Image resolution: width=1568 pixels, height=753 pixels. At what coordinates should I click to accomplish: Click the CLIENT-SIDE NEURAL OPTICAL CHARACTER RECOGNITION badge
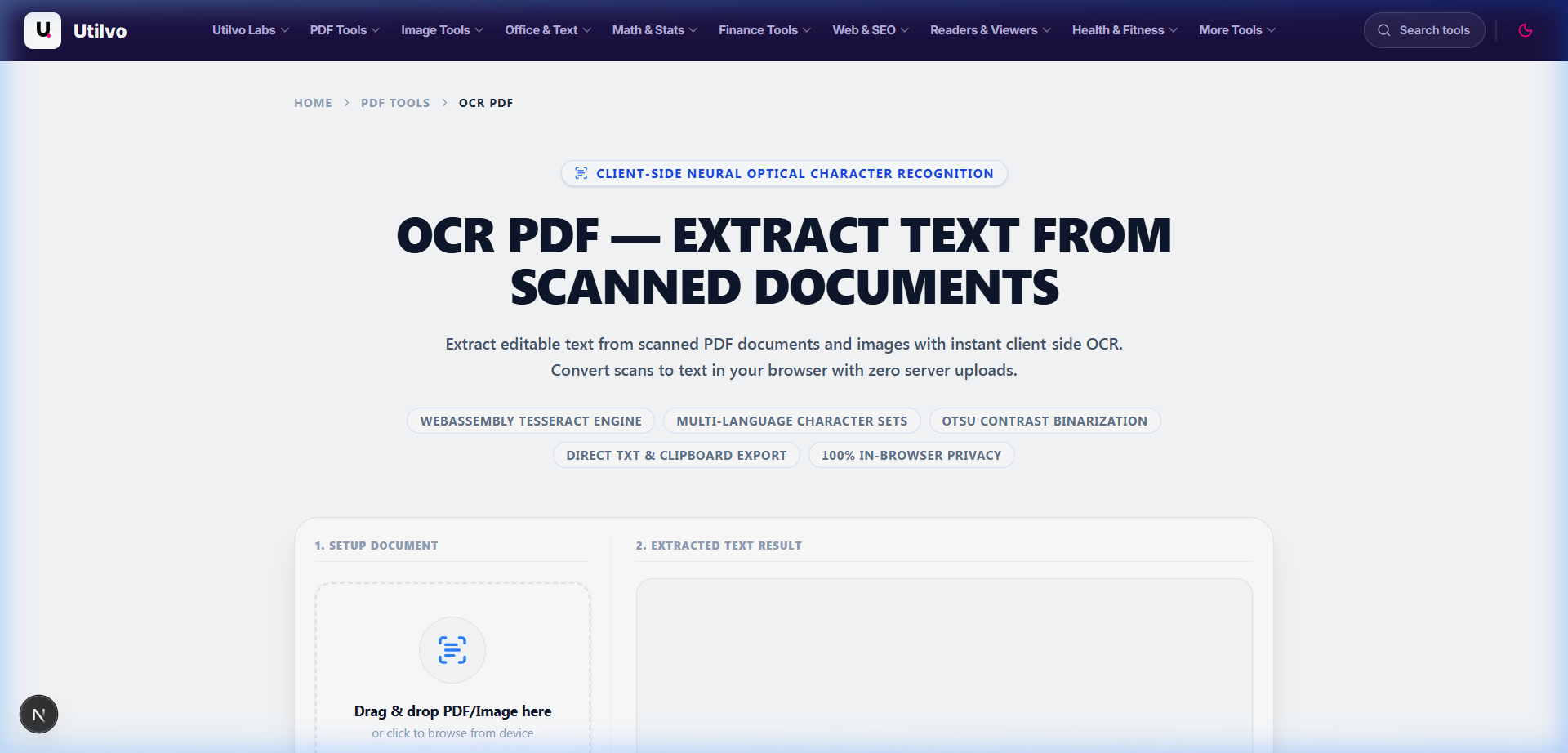tap(784, 173)
